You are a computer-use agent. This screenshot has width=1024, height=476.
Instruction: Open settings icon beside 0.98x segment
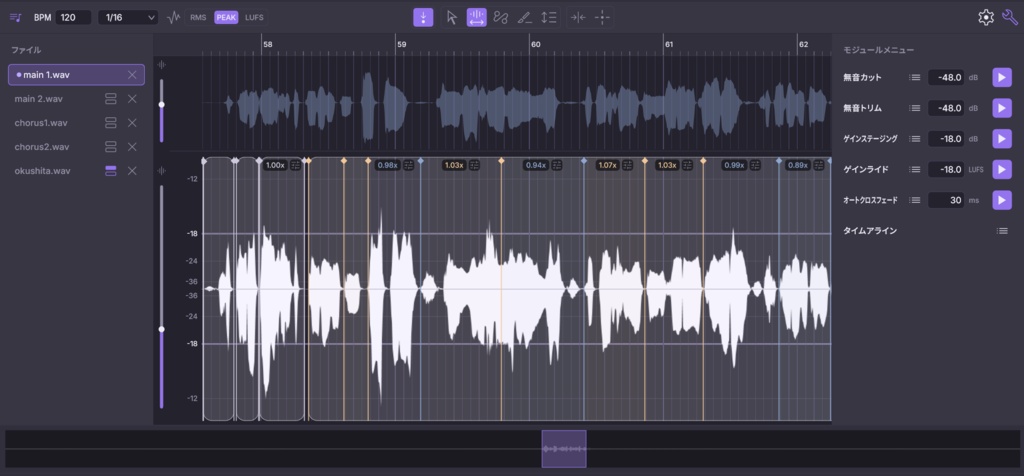[409, 165]
